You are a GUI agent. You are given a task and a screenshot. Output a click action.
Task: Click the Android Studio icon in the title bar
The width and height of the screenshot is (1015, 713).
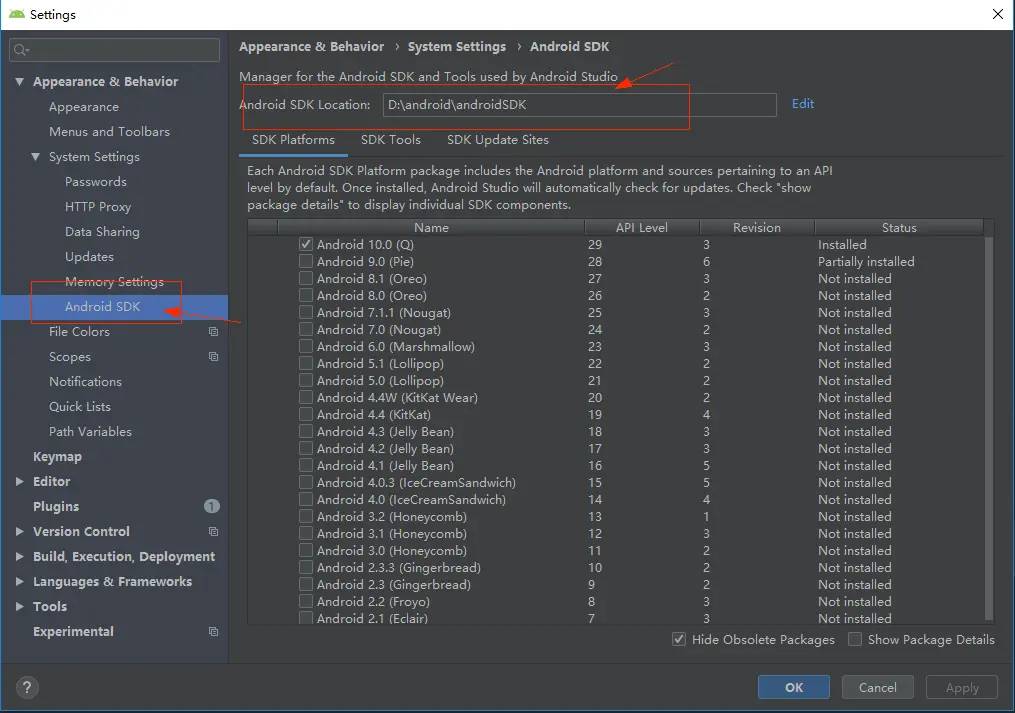coord(16,14)
